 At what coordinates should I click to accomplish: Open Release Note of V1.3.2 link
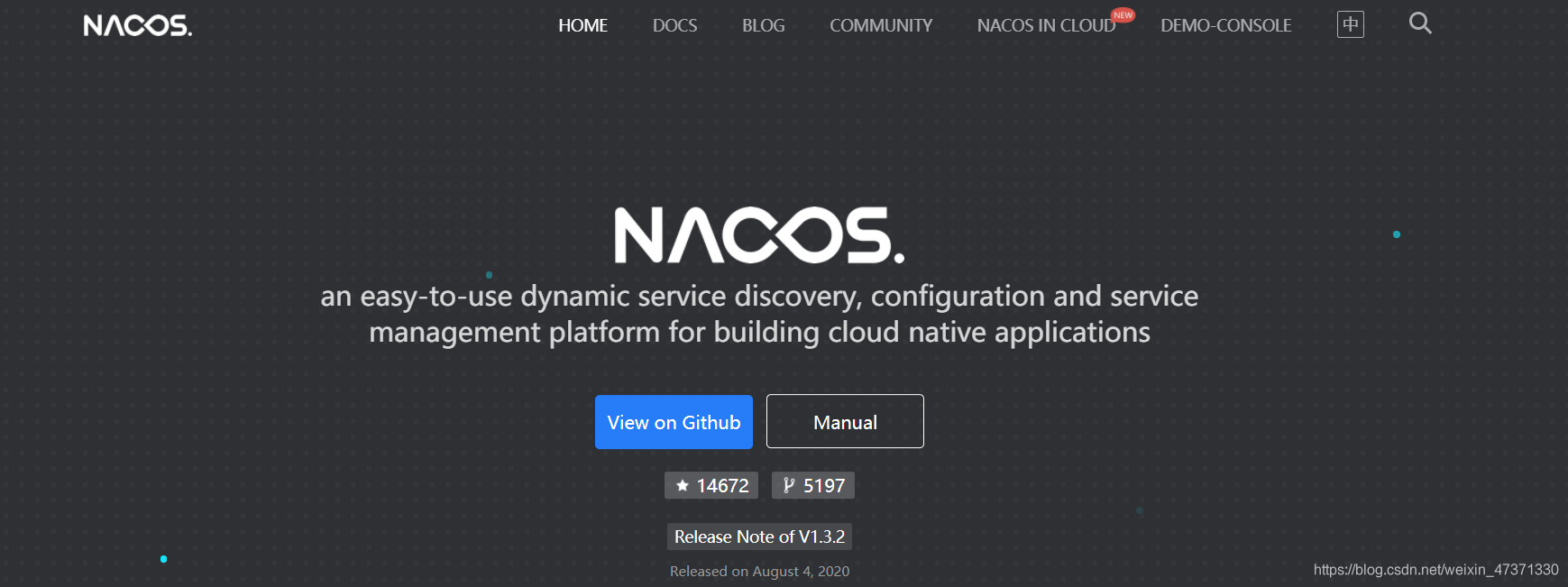[759, 537]
